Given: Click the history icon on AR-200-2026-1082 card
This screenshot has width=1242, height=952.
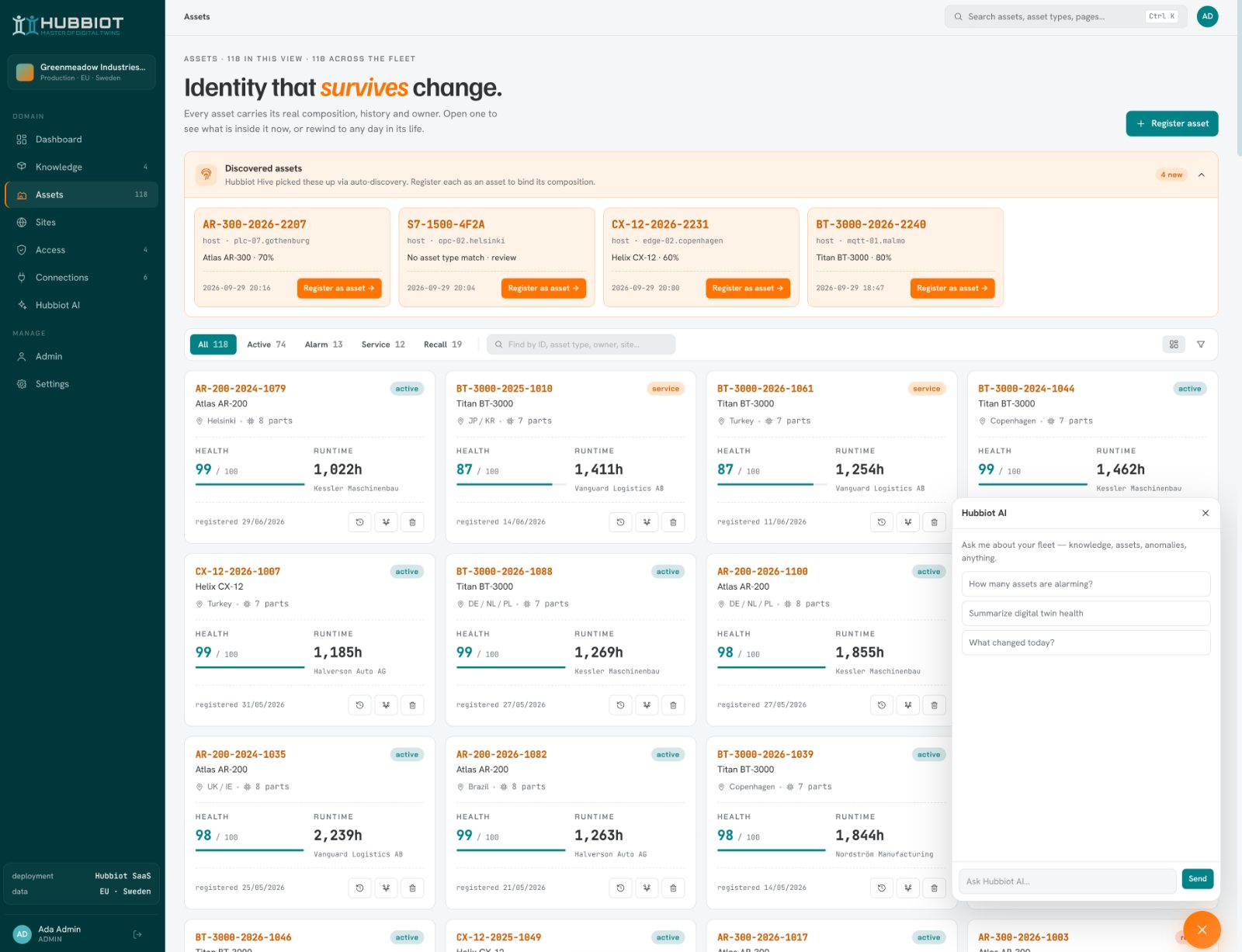Looking at the screenshot, I should point(620,888).
